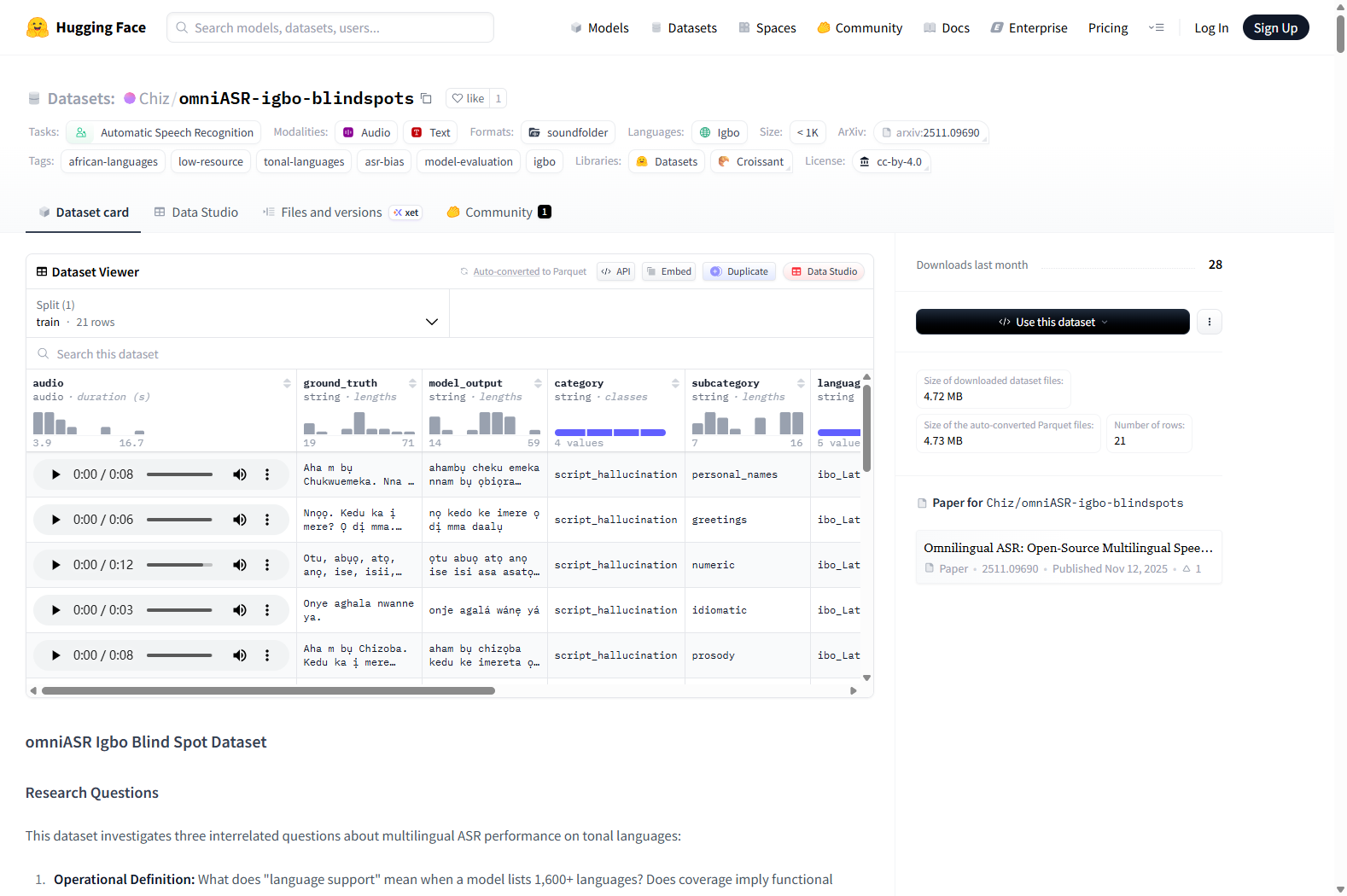Viewport: 1347px width, 896px height.
Task: Open Spaces in the top navigation
Action: tap(767, 27)
